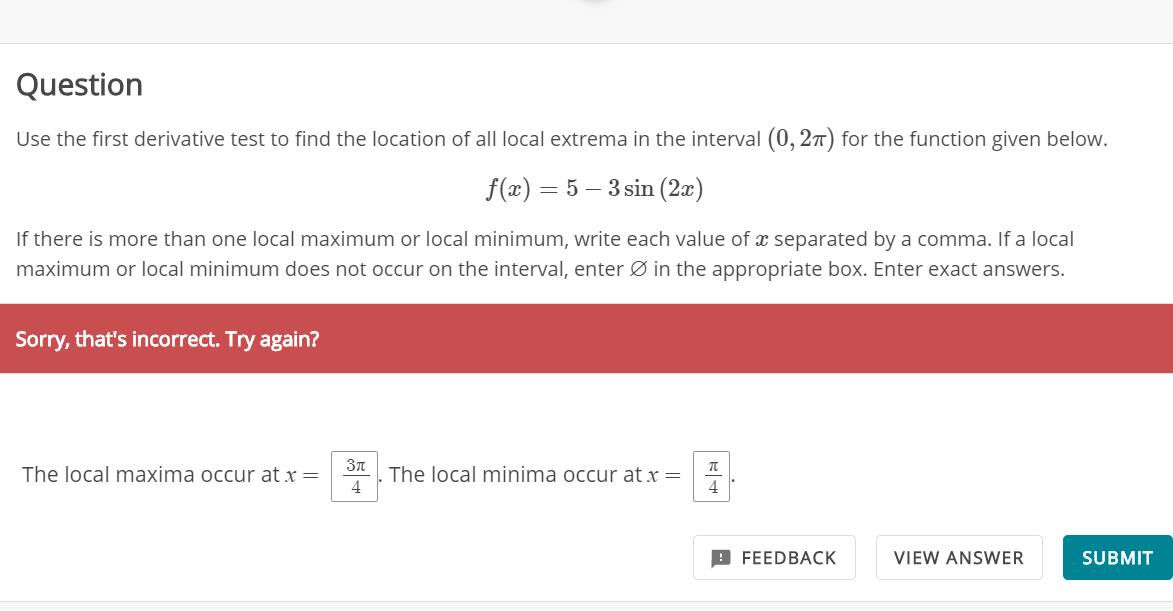Screen dimensions: 1173x611
Task: Click the VIEW ANSWER button
Action: (958, 557)
